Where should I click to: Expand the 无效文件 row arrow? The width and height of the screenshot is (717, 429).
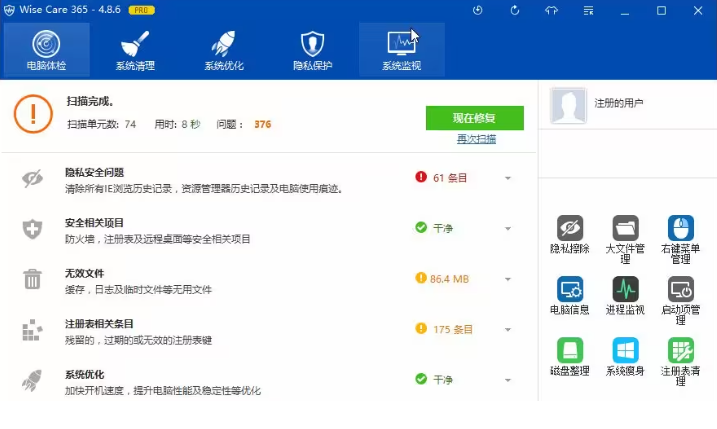[508, 279]
